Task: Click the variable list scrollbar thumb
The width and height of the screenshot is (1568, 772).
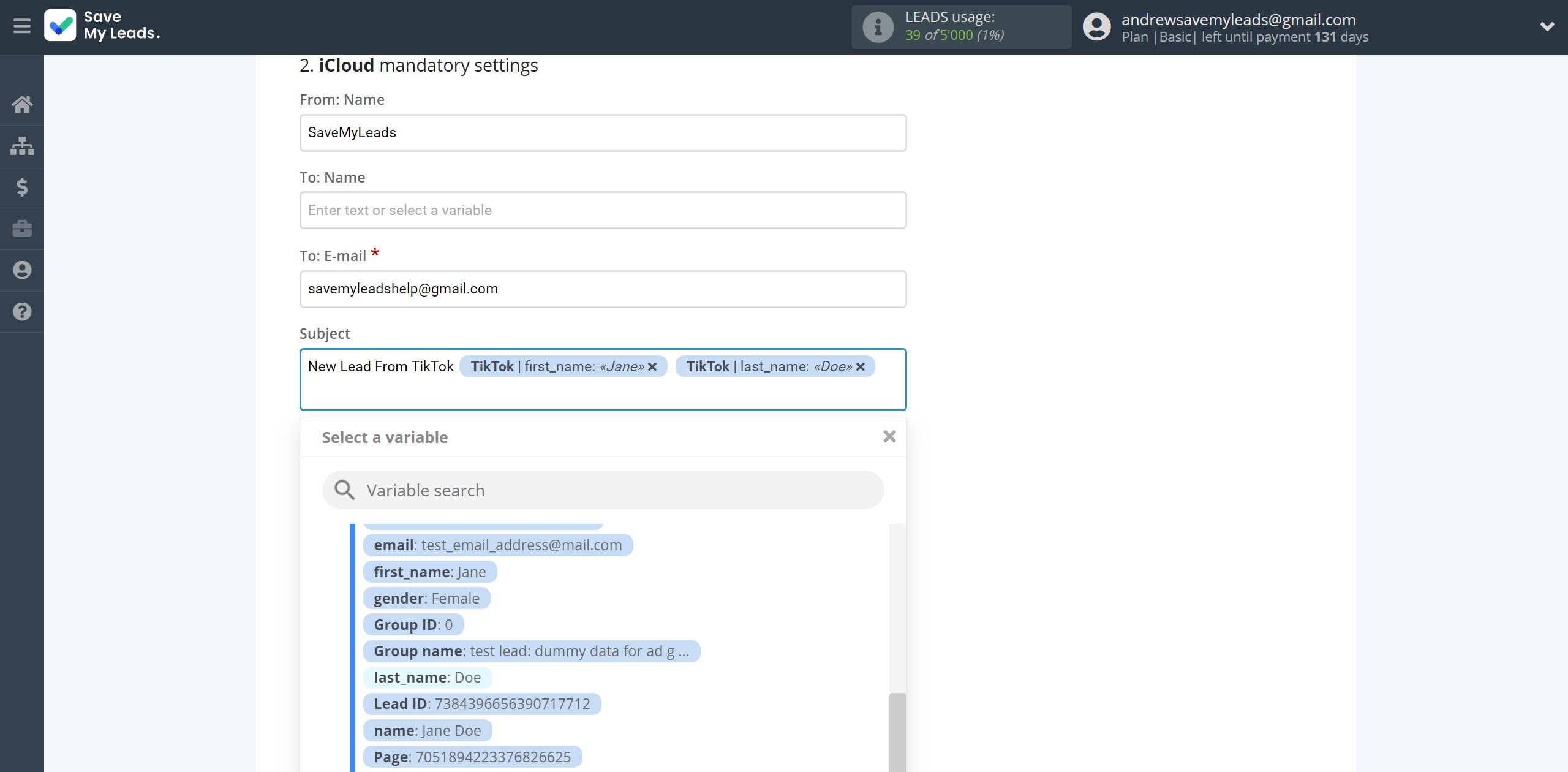Action: pyautogui.click(x=897, y=732)
